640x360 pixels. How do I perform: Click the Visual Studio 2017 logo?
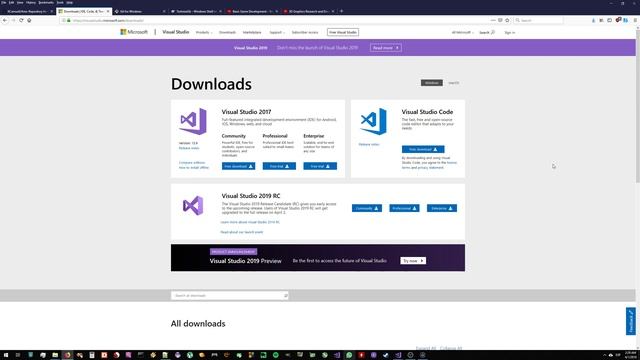click(x=193, y=121)
